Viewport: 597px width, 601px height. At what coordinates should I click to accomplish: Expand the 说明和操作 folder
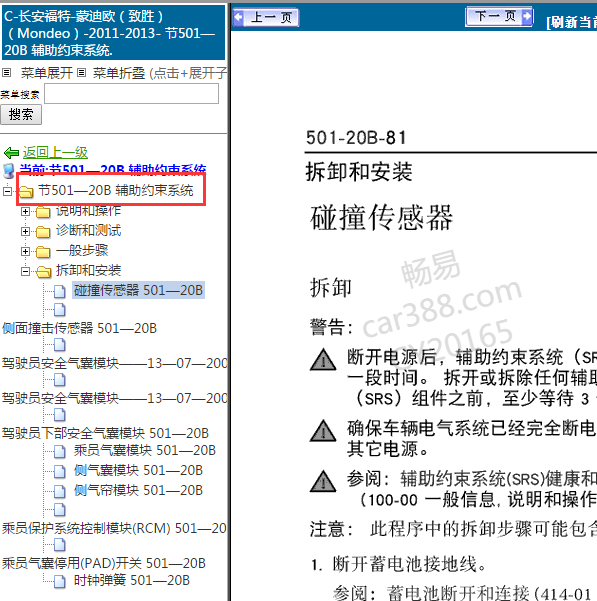pyautogui.click(x=25, y=211)
